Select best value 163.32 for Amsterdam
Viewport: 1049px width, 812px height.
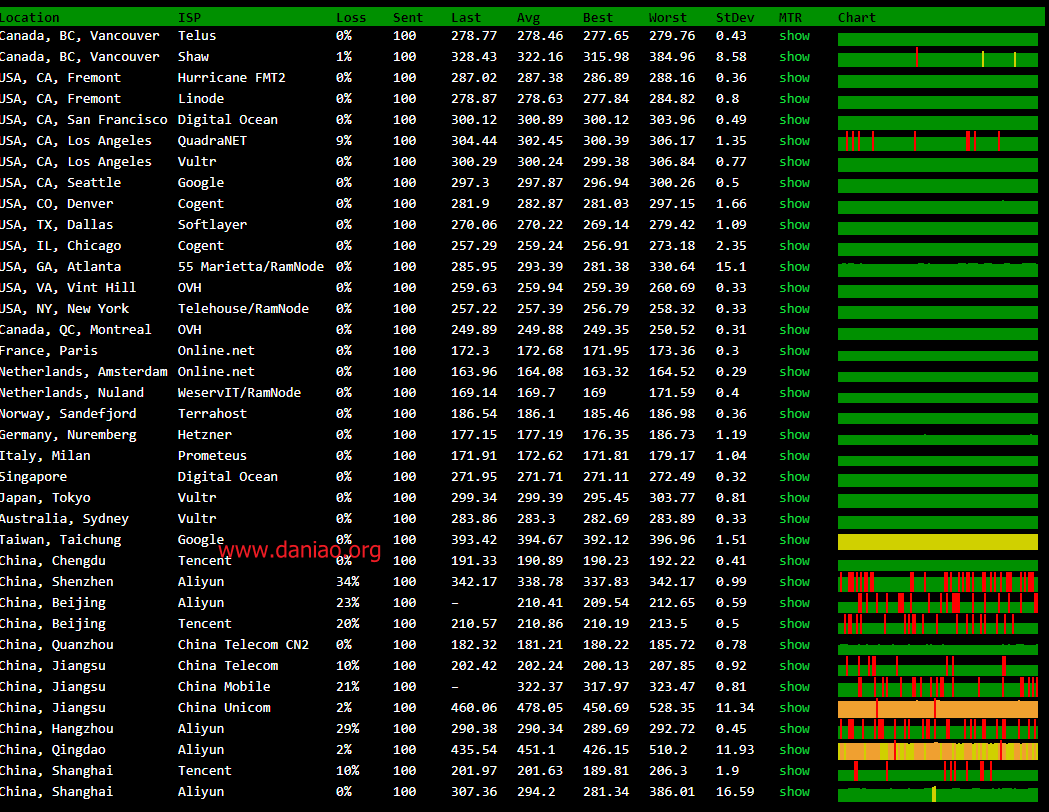tap(605, 371)
